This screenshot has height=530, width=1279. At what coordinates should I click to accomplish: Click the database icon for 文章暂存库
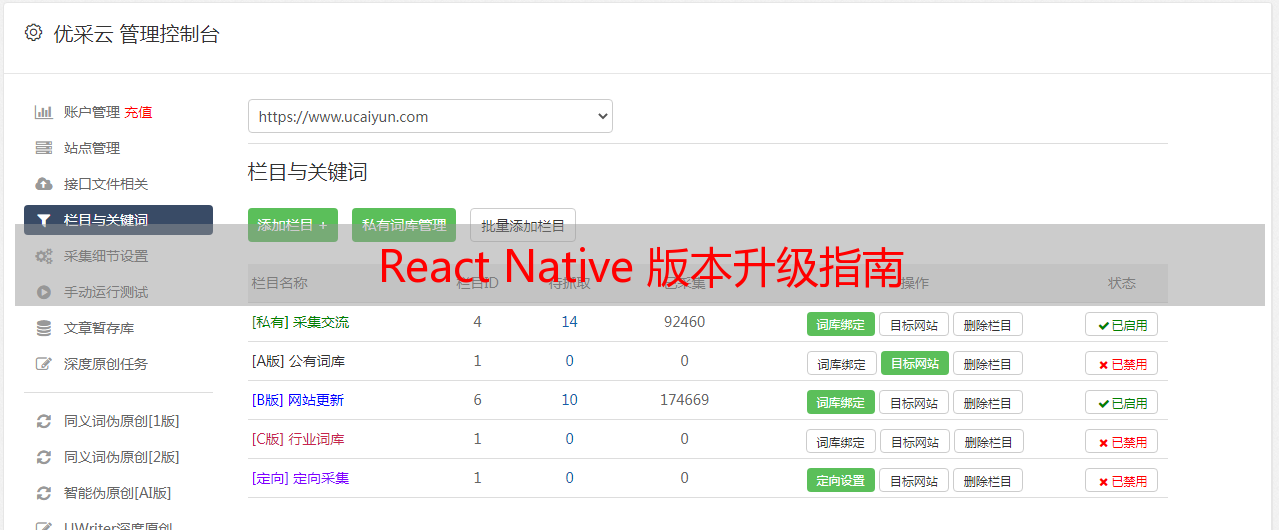43,328
